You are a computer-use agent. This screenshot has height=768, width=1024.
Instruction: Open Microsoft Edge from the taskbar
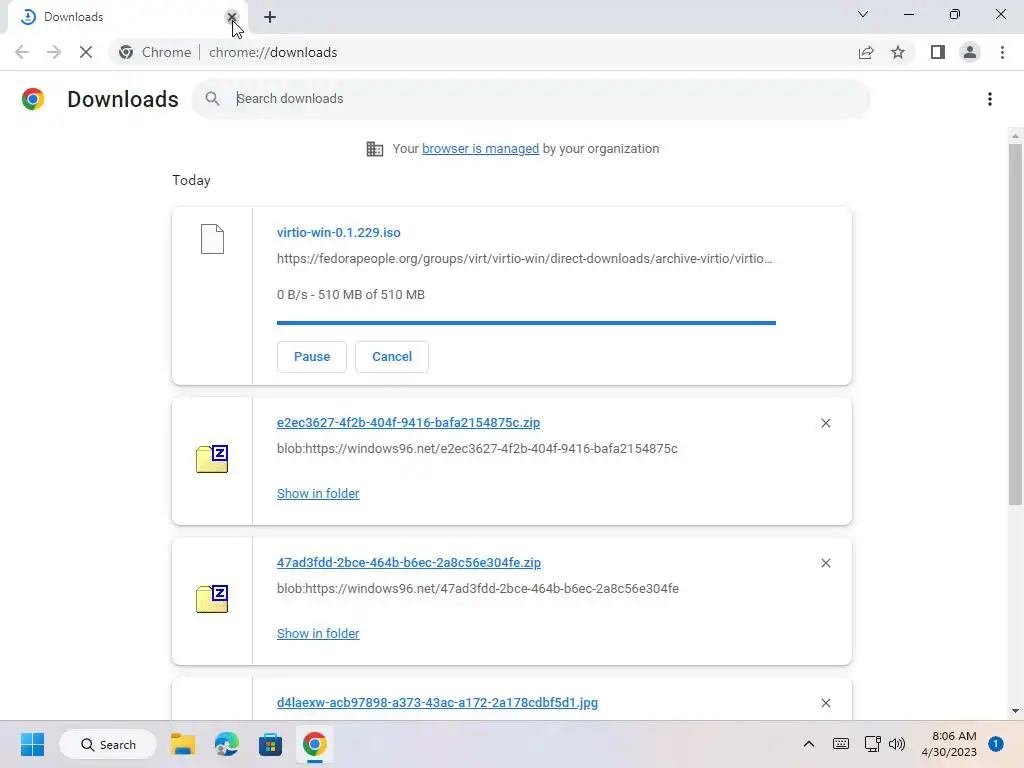(227, 744)
